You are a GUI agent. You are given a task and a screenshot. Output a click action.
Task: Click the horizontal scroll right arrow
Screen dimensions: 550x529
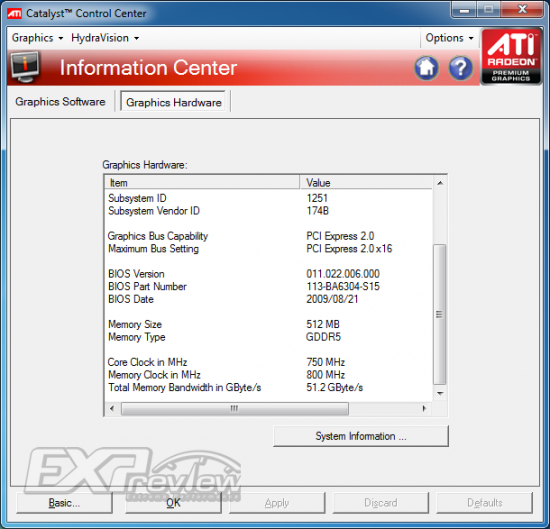424,408
